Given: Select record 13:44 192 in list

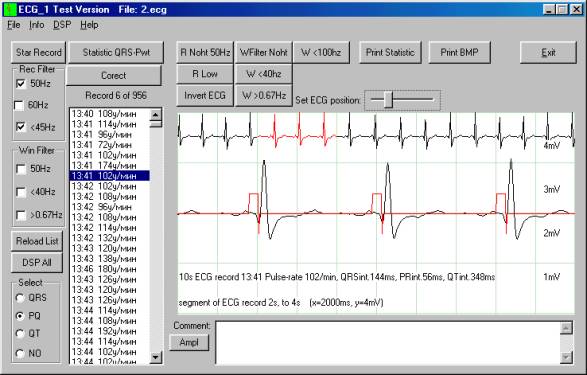Looking at the screenshot, I should [x=110, y=331].
